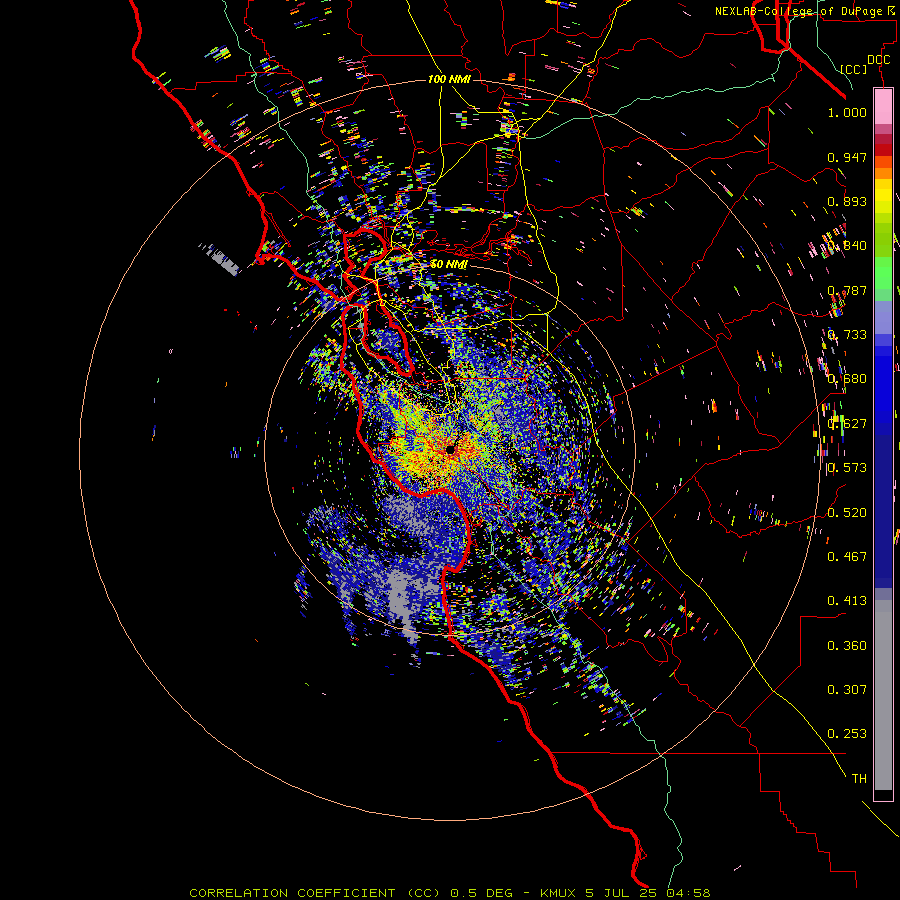Select the 0.733 scale value
Image resolution: width=900 pixels, height=900 pixels.
tap(847, 335)
